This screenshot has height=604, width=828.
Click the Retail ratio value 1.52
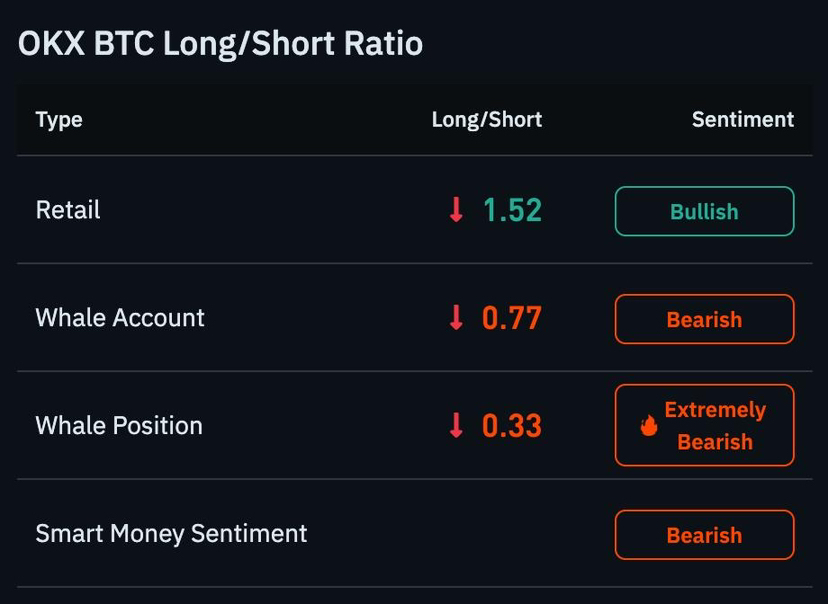pos(512,210)
